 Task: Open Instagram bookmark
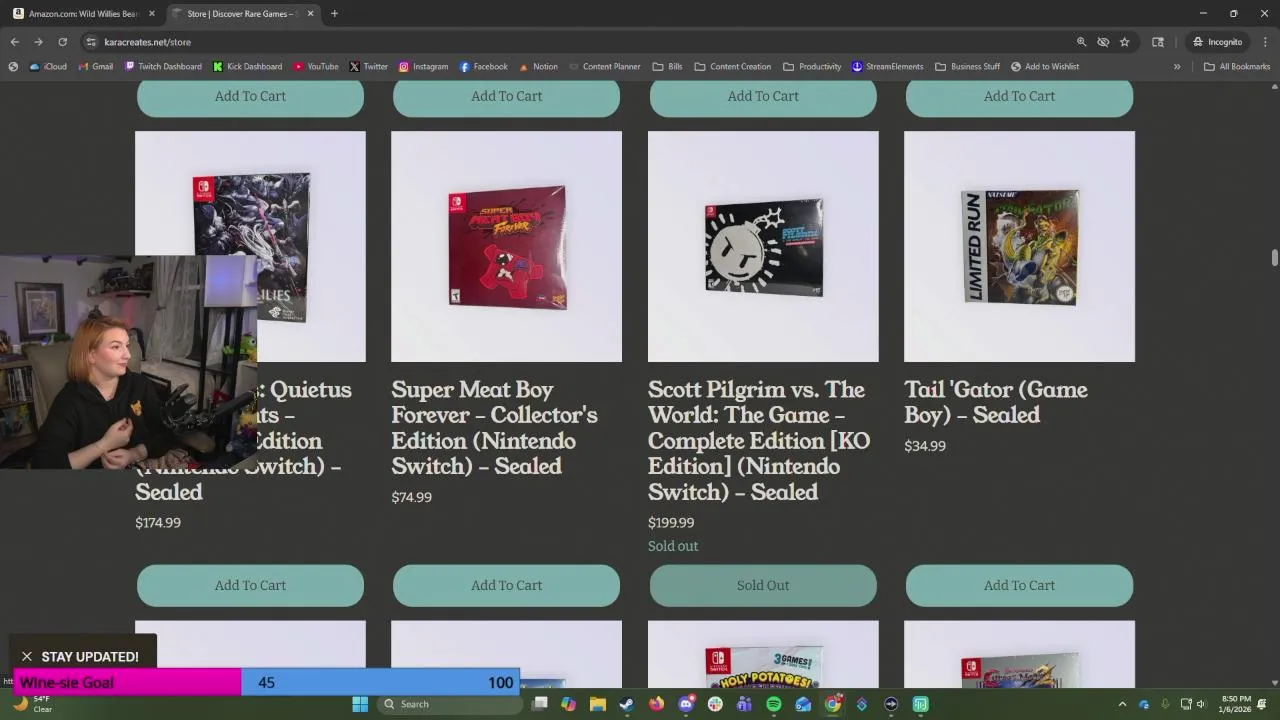tap(423, 67)
